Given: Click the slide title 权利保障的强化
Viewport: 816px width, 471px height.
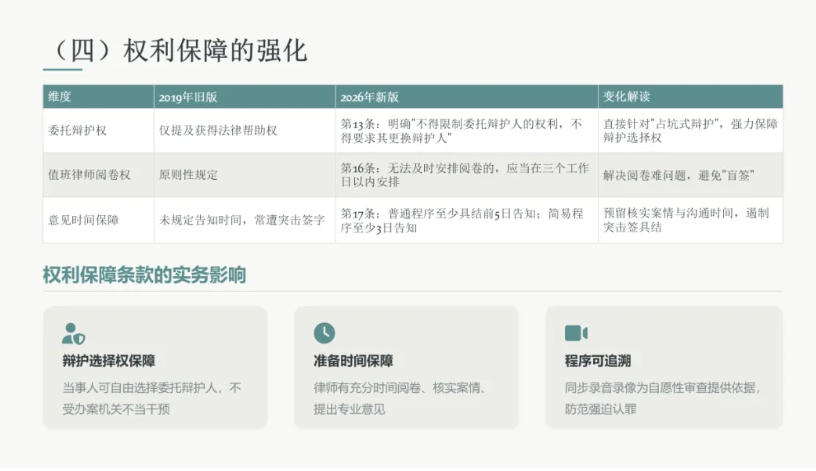Looking at the screenshot, I should pos(180,51).
